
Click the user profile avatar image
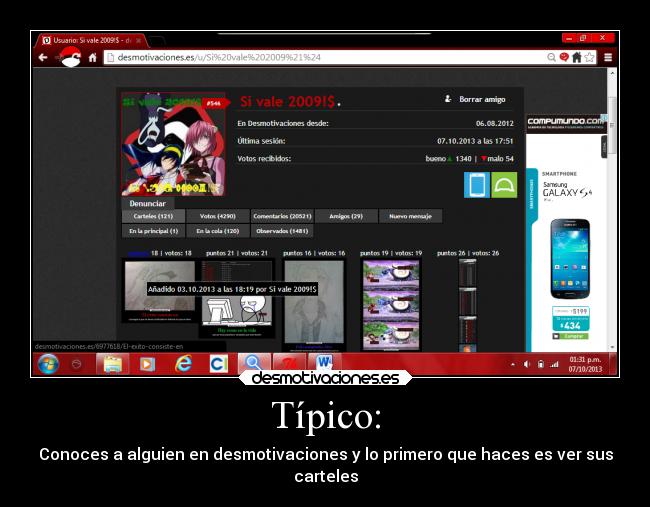(172, 145)
